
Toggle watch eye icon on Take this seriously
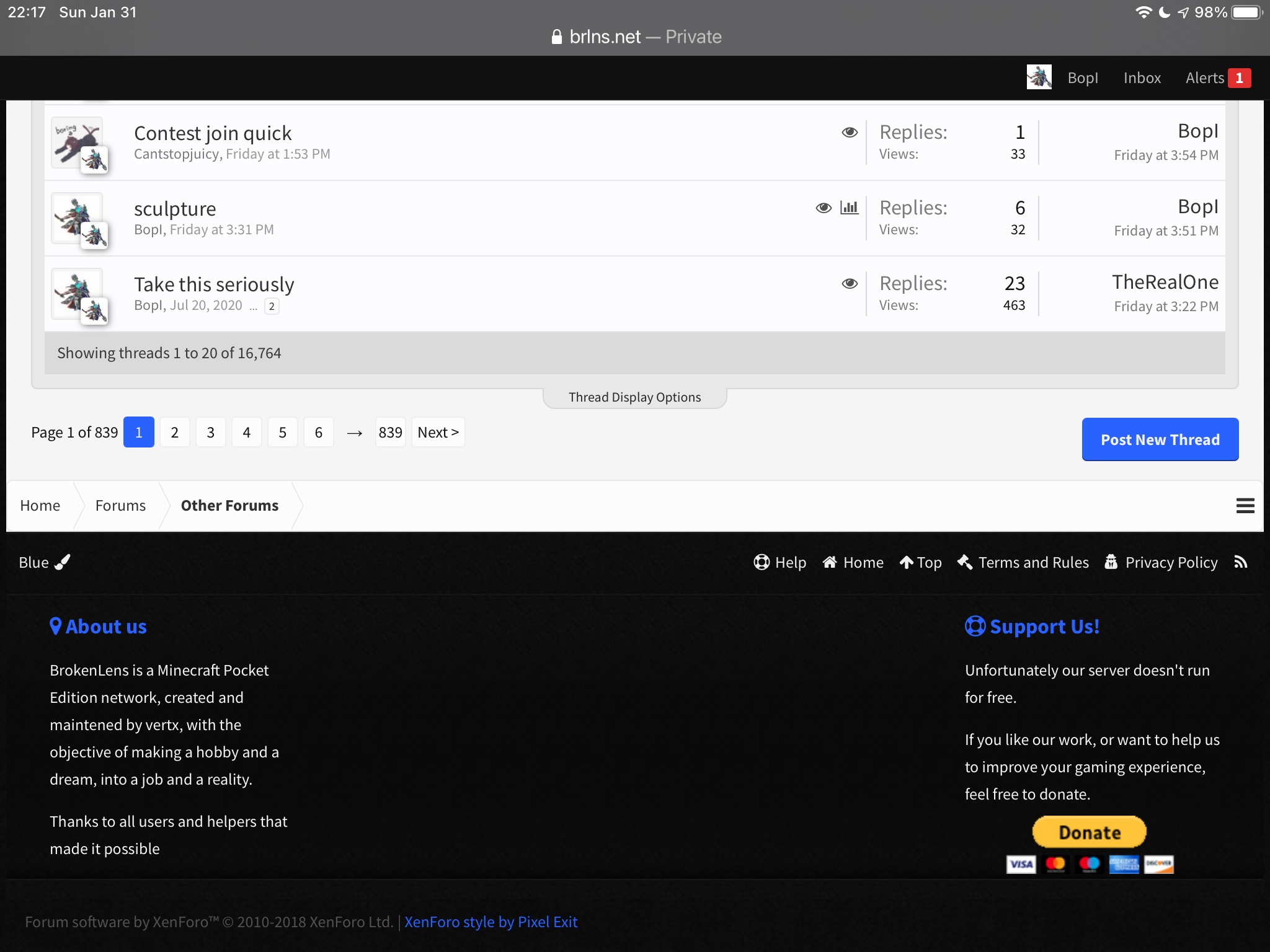click(850, 283)
